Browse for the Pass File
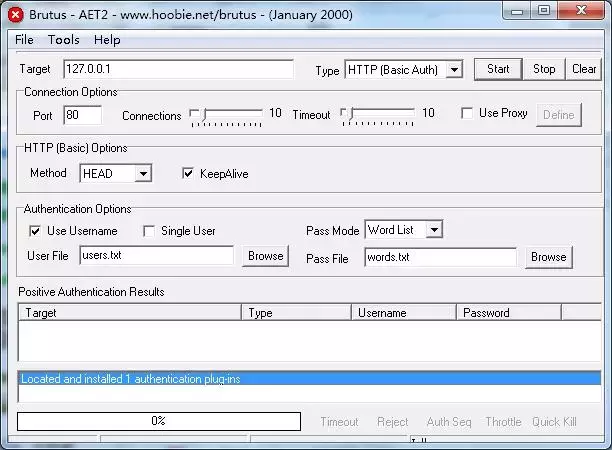 (549, 257)
